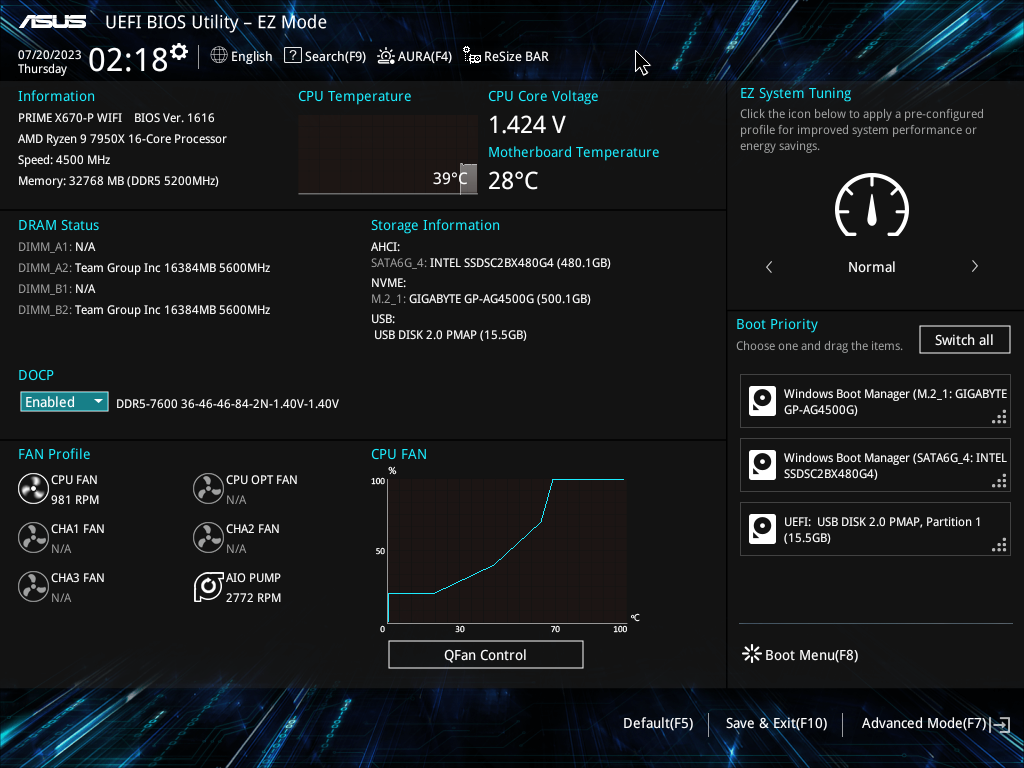Viewport: 1024px width, 768px height.
Task: Click the EZ System Tuning speedometer gauge
Action: [x=872, y=205]
